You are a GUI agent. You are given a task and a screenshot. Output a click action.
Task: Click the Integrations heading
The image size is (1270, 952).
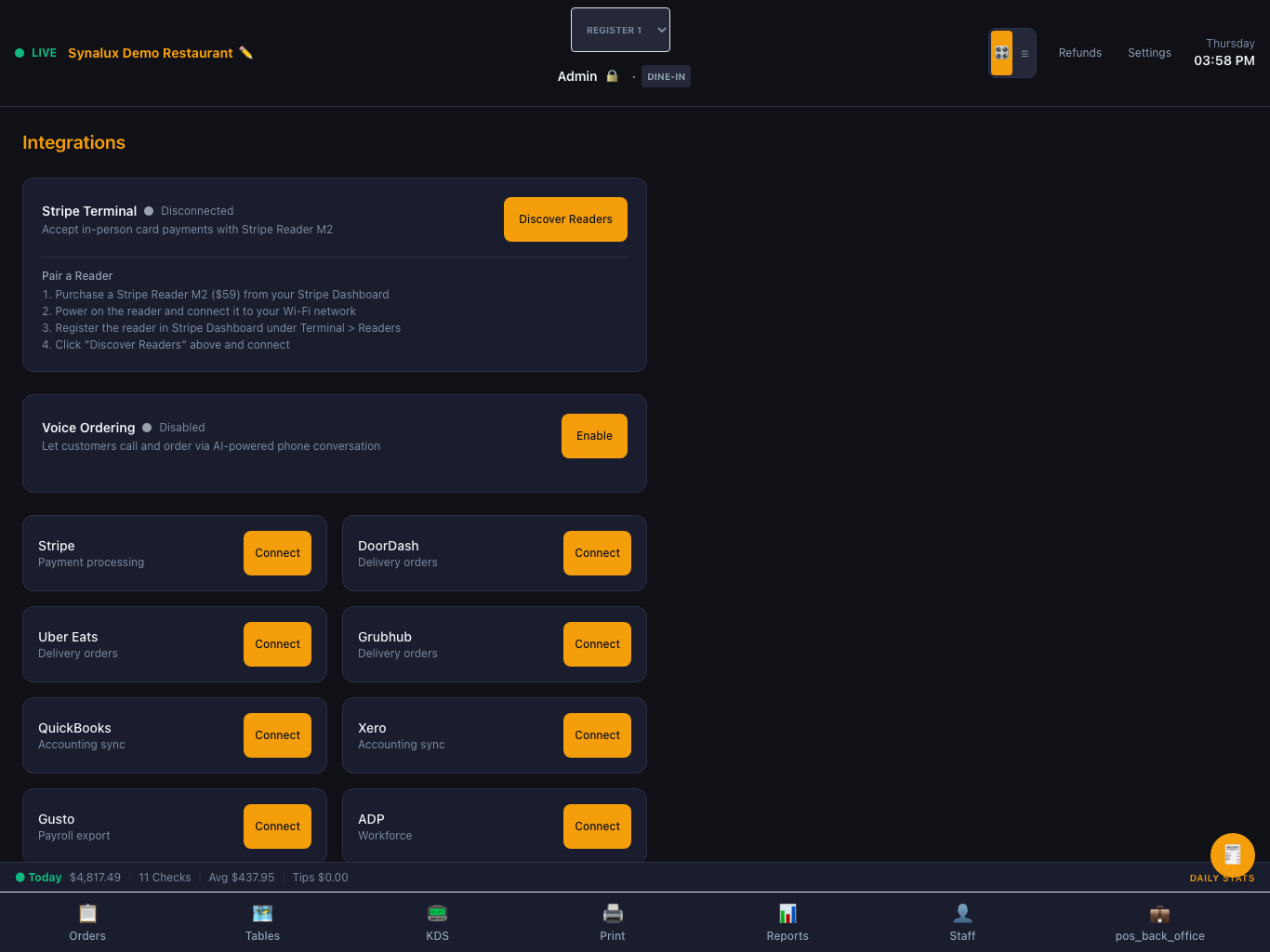(73, 142)
